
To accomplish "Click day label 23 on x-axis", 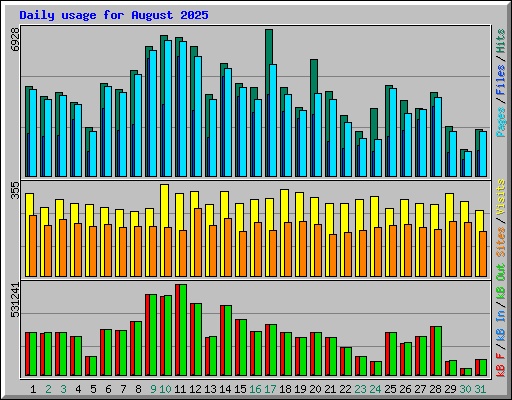I will pyautogui.click(x=360, y=389).
